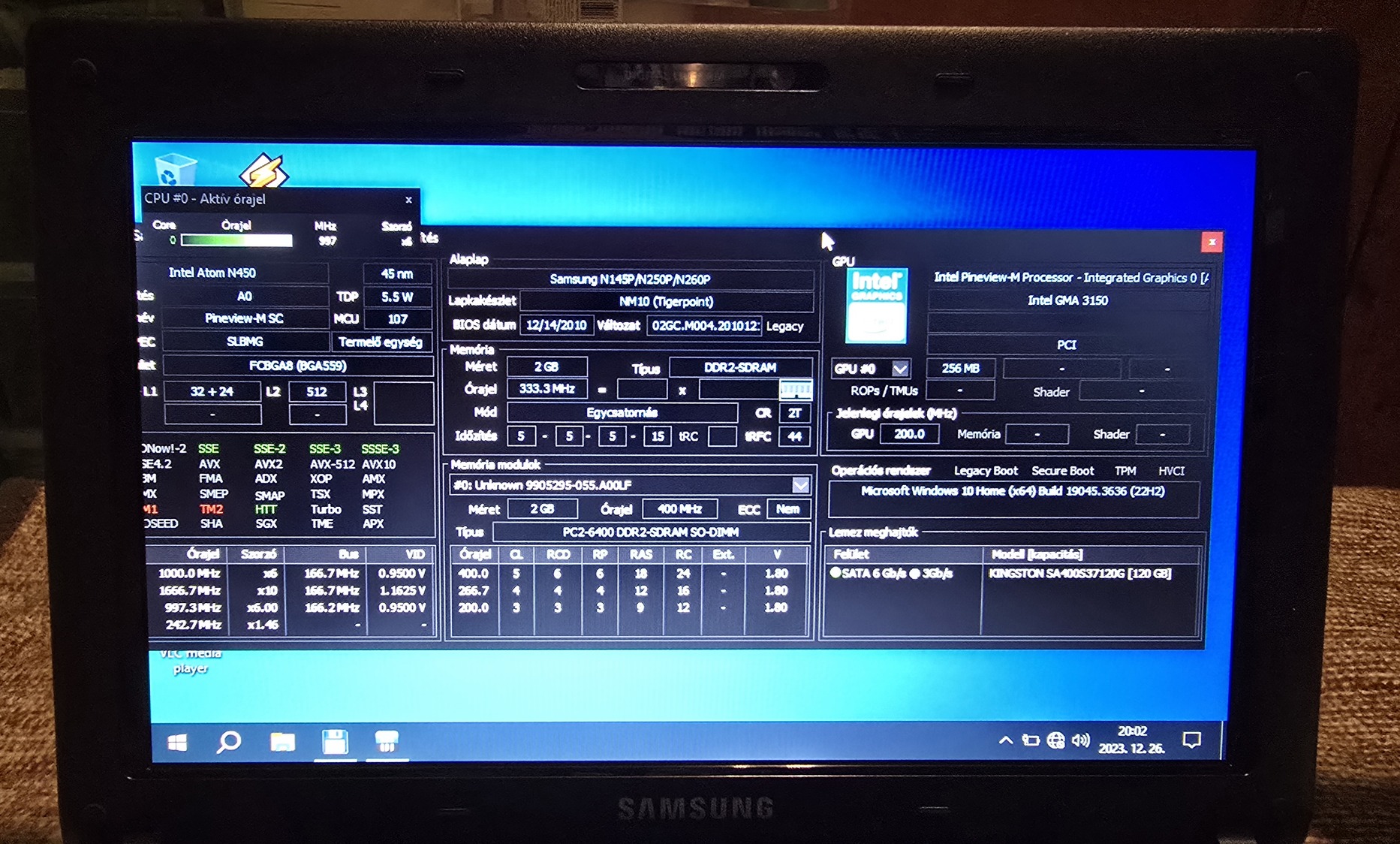Viewport: 1400px width, 844px height.
Task: Open the Windows Start menu
Action: click(x=177, y=743)
